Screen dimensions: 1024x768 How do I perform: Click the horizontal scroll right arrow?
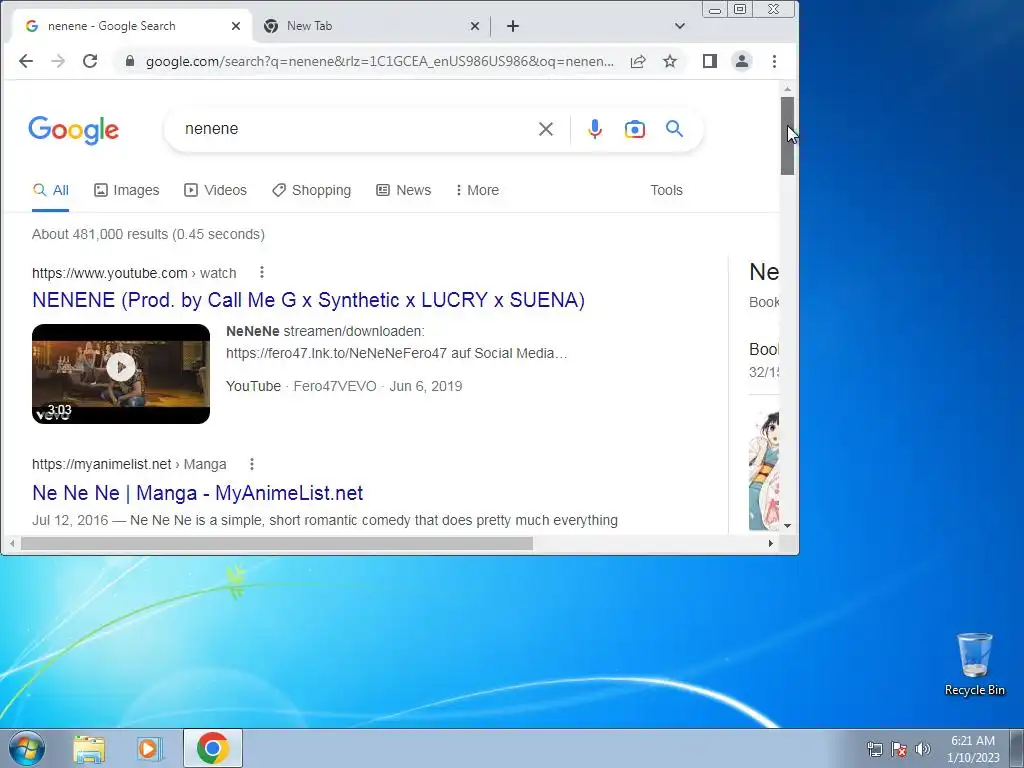point(771,543)
